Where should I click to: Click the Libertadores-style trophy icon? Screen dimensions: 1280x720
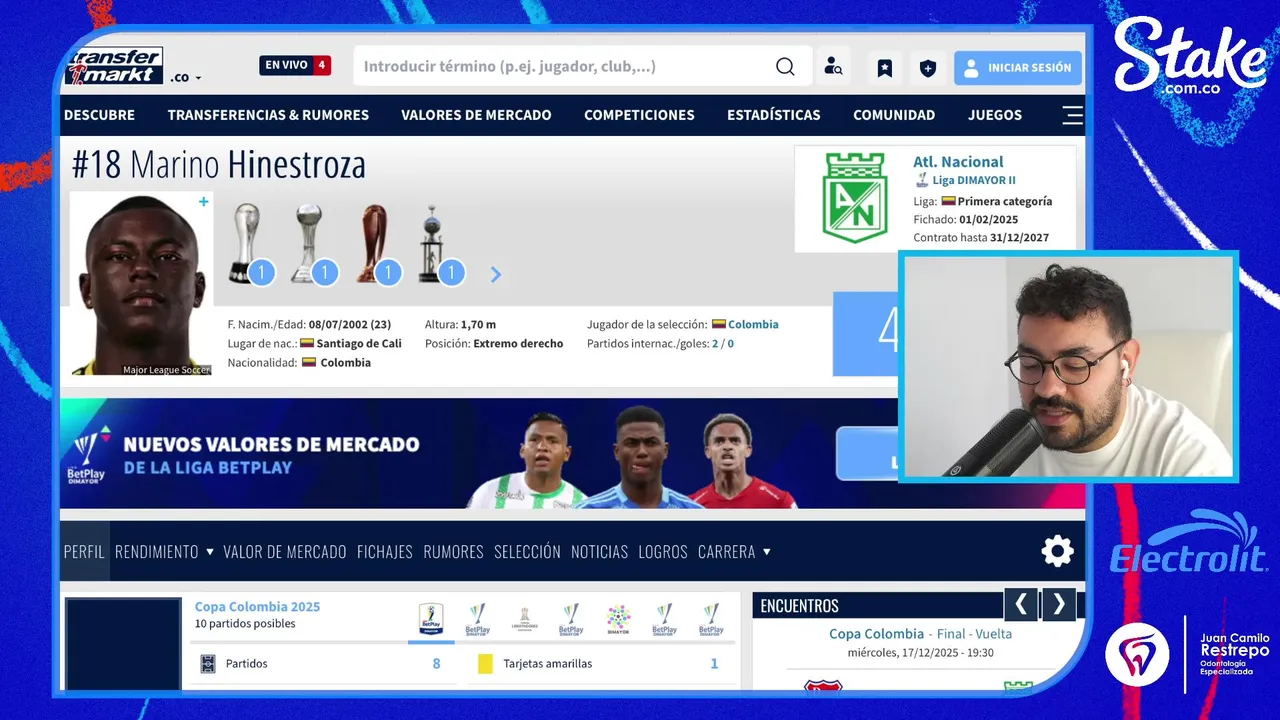[x=434, y=243]
